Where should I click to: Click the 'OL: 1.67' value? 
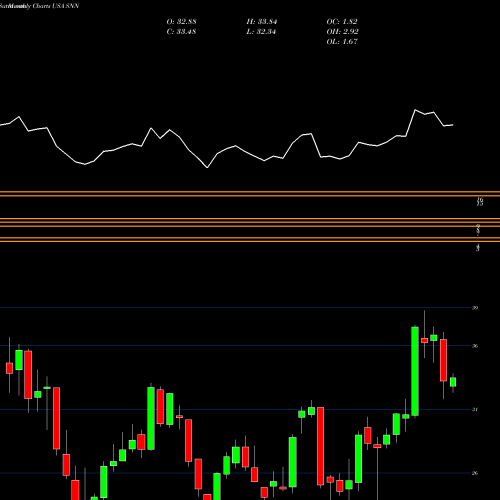pyautogui.click(x=342, y=42)
